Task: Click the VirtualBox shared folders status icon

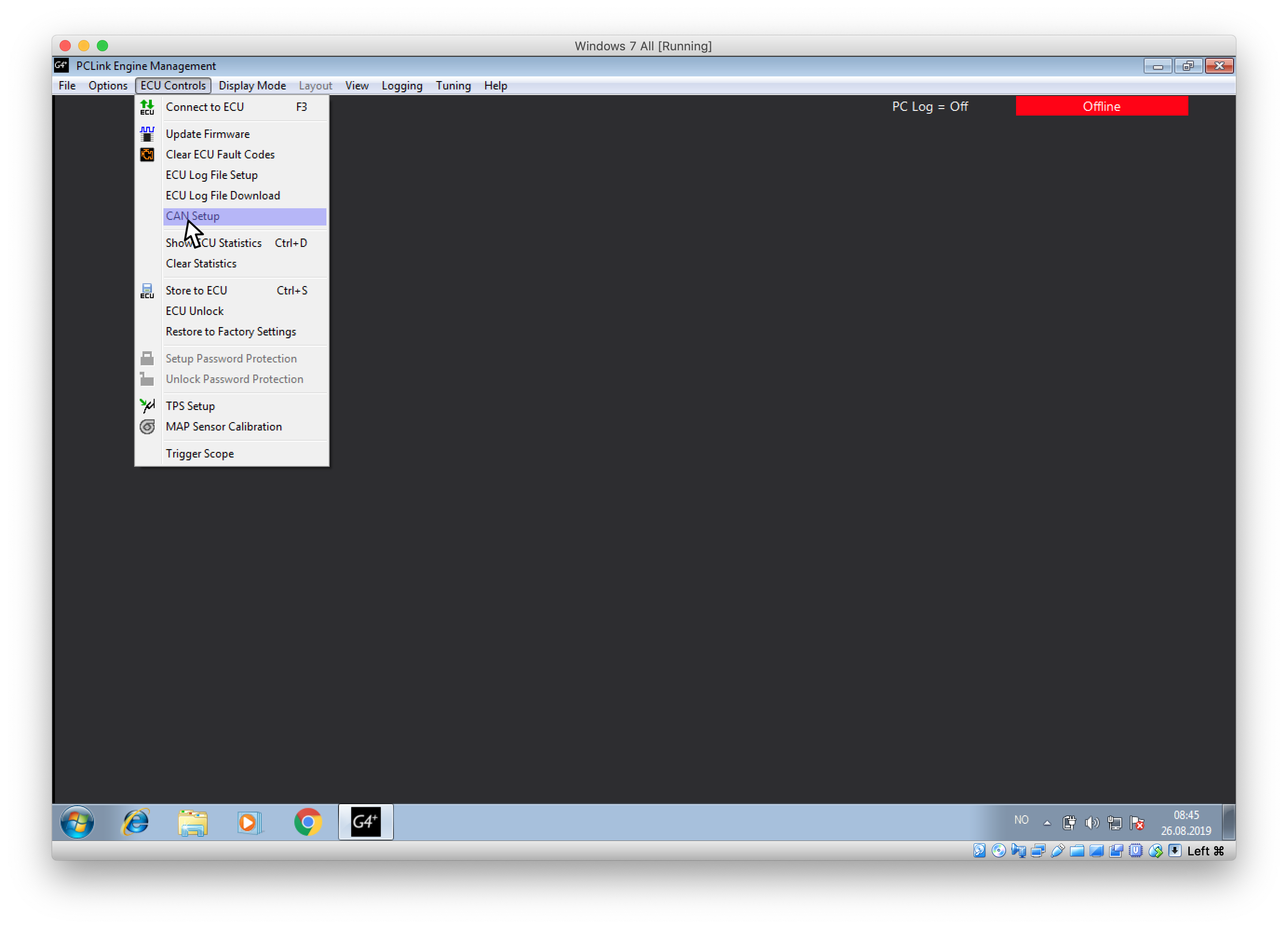Action: coord(1077,851)
